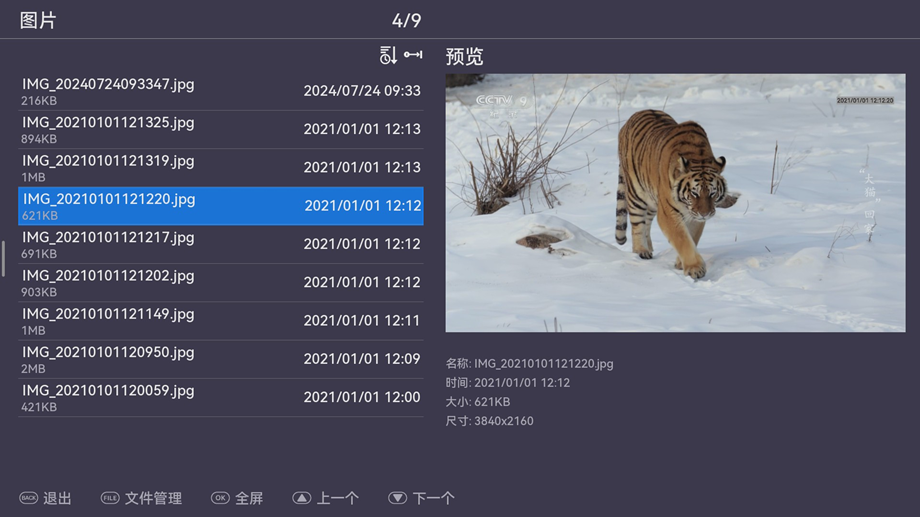
Task: Click the down-triangle next icon
Action: point(397,498)
